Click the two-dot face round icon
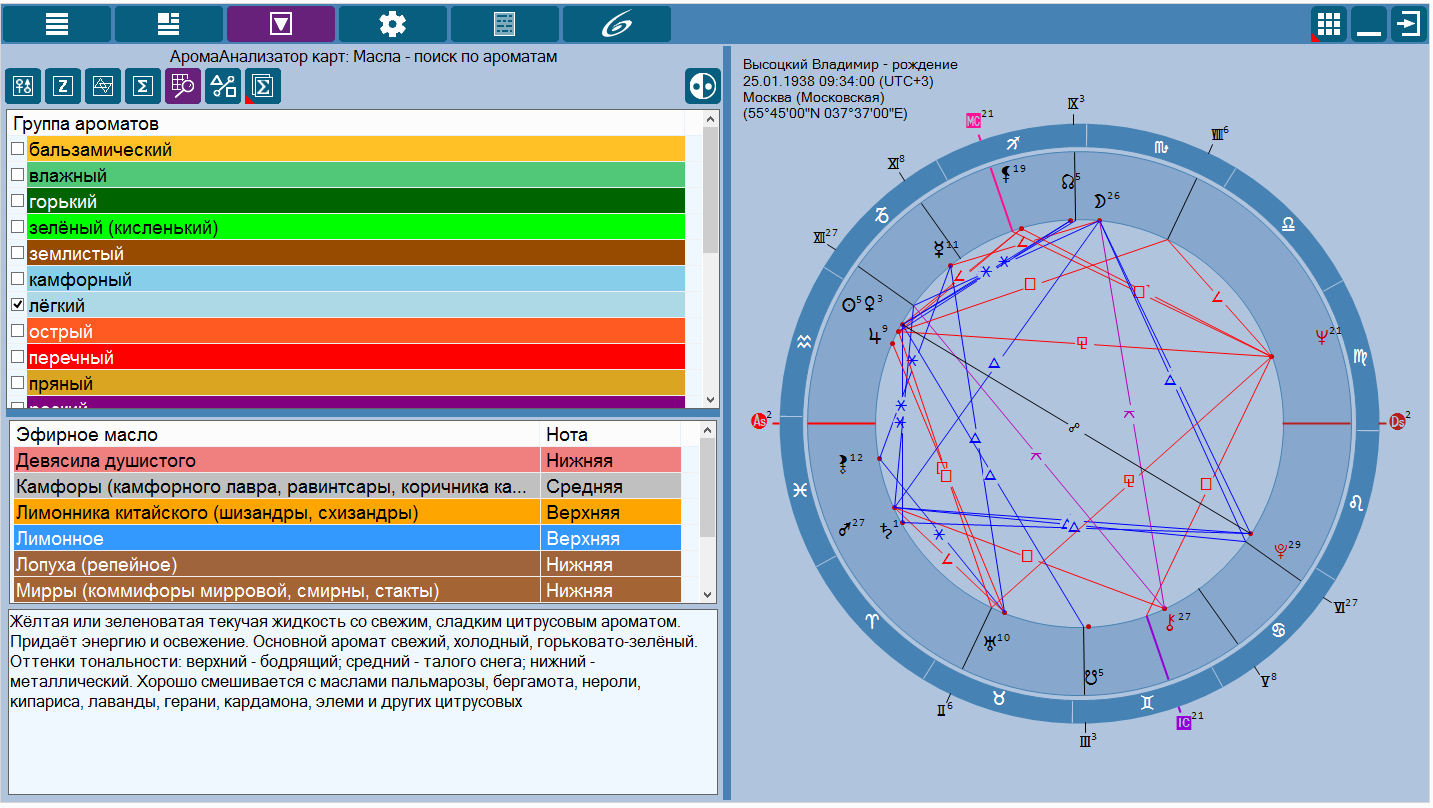Screen dimensions: 1433x808 click(702, 87)
